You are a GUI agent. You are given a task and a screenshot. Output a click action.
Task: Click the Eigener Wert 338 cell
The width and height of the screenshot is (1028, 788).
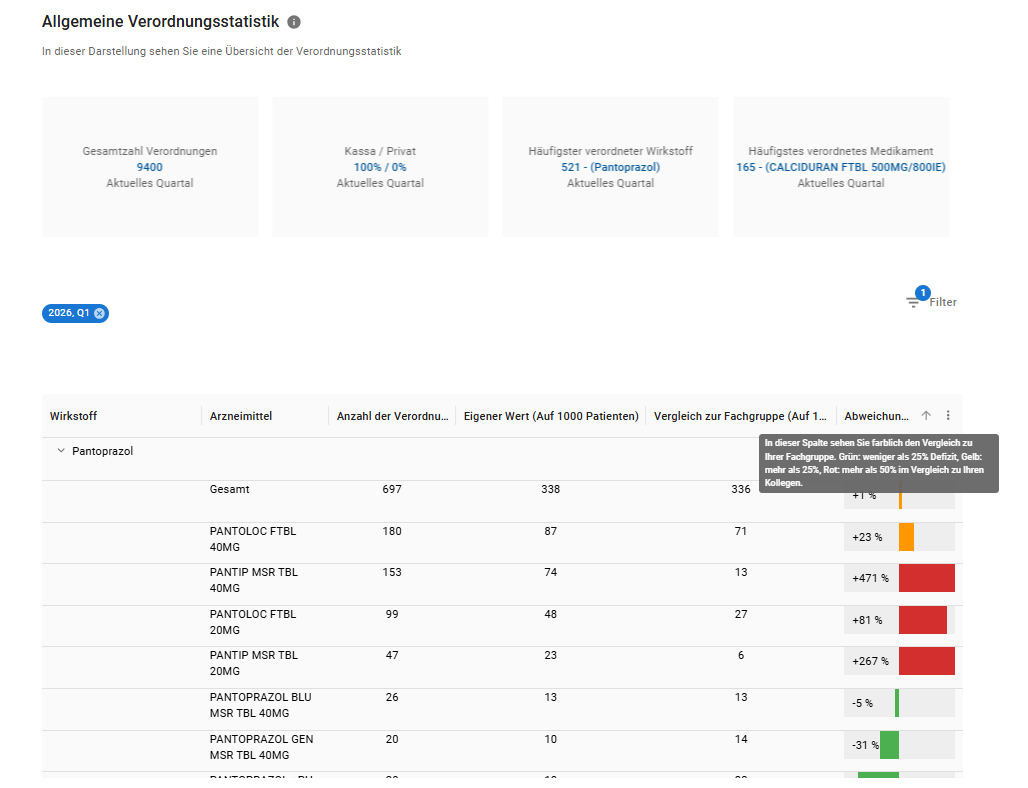pyautogui.click(x=551, y=489)
